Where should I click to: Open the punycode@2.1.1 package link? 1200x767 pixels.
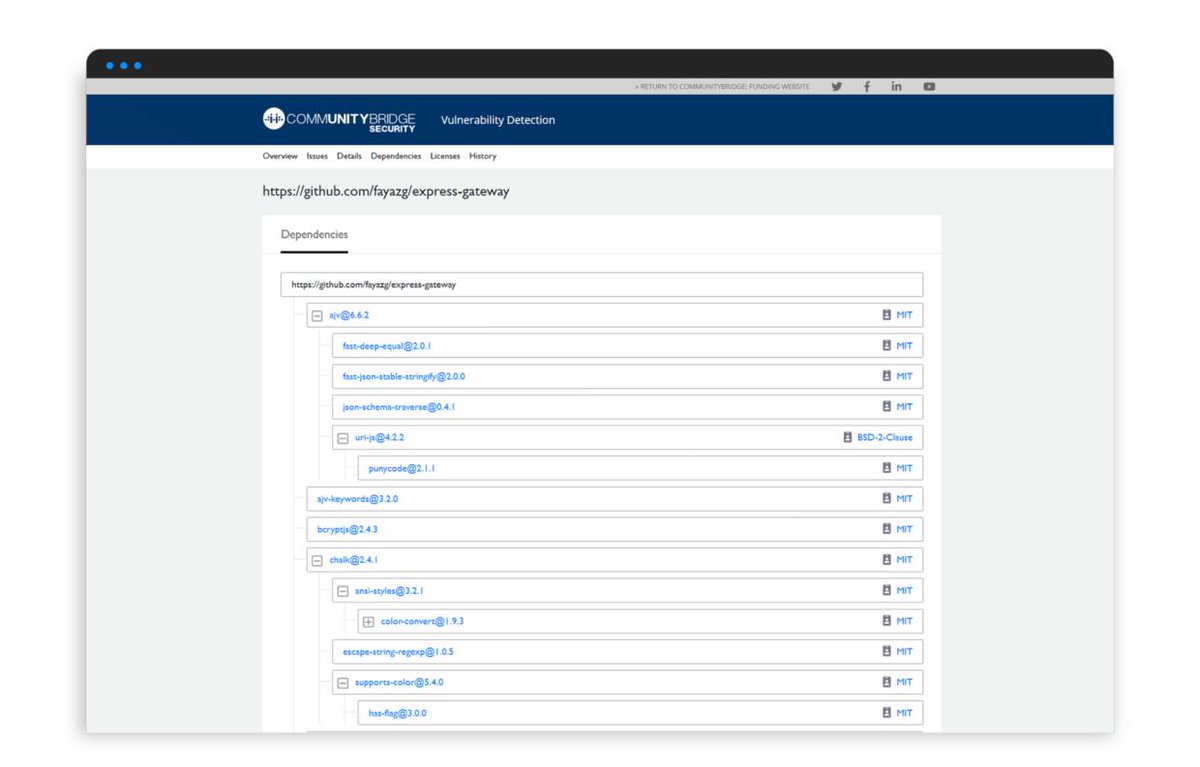pos(402,468)
